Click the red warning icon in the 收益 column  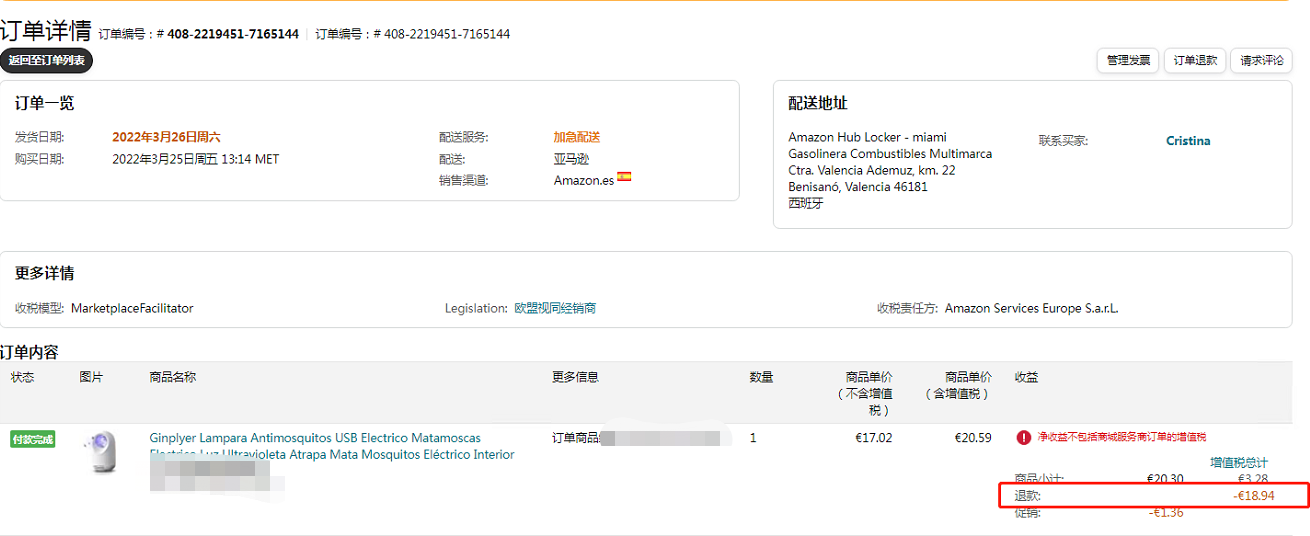tap(1024, 437)
